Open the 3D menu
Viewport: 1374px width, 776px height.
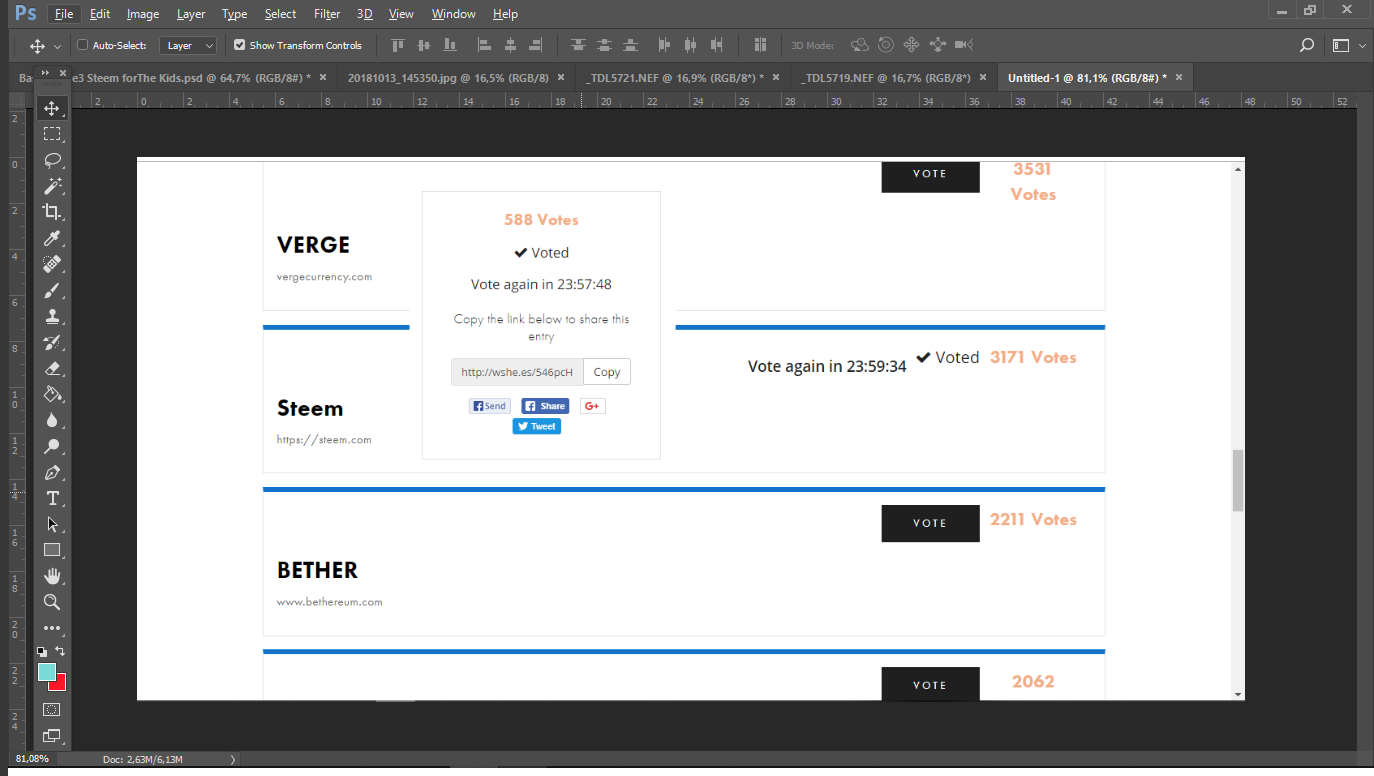(x=365, y=14)
